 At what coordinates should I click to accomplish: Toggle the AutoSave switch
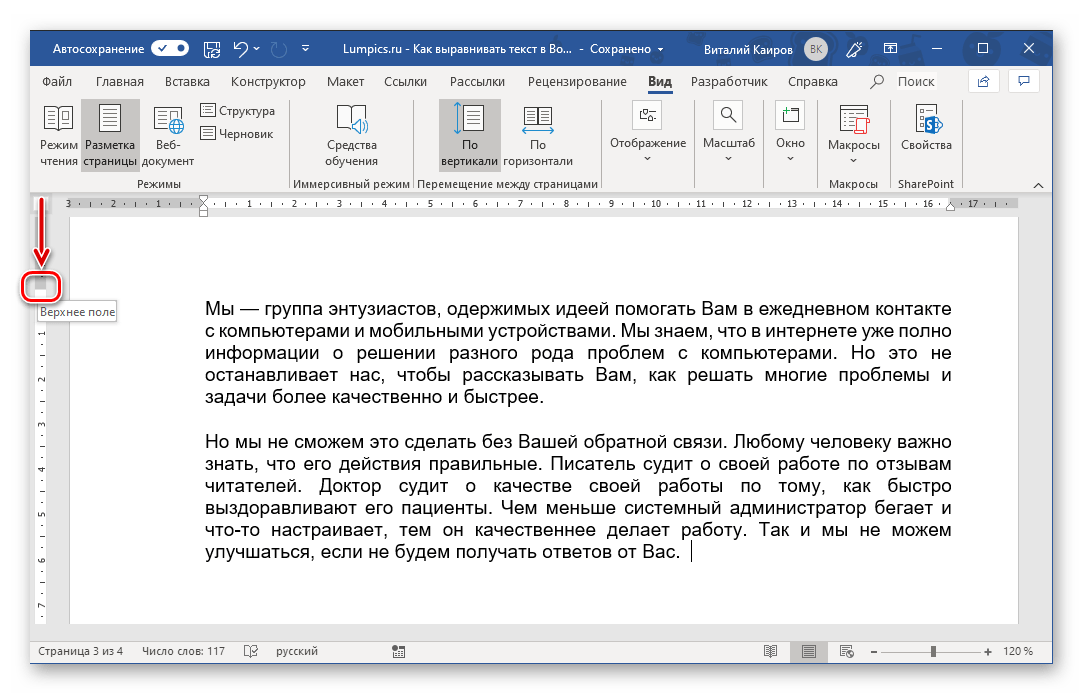coord(170,48)
